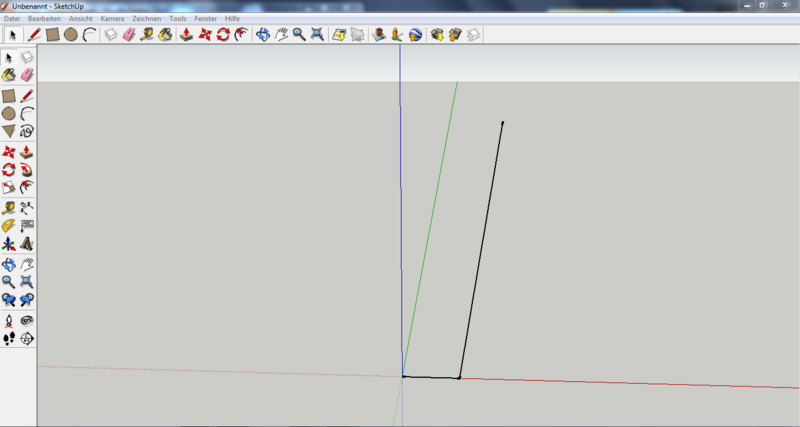Open the Datei menu
The height and width of the screenshot is (427, 800).
(x=12, y=18)
